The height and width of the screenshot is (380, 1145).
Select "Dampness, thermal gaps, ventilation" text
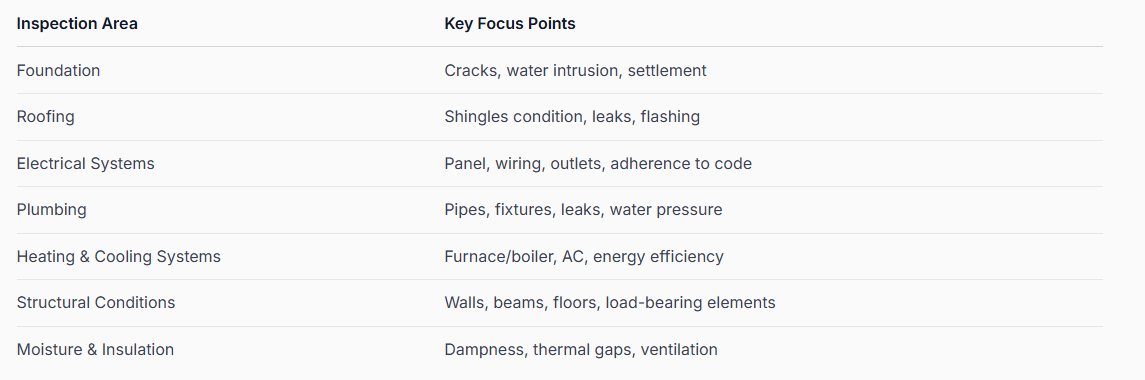coord(581,349)
